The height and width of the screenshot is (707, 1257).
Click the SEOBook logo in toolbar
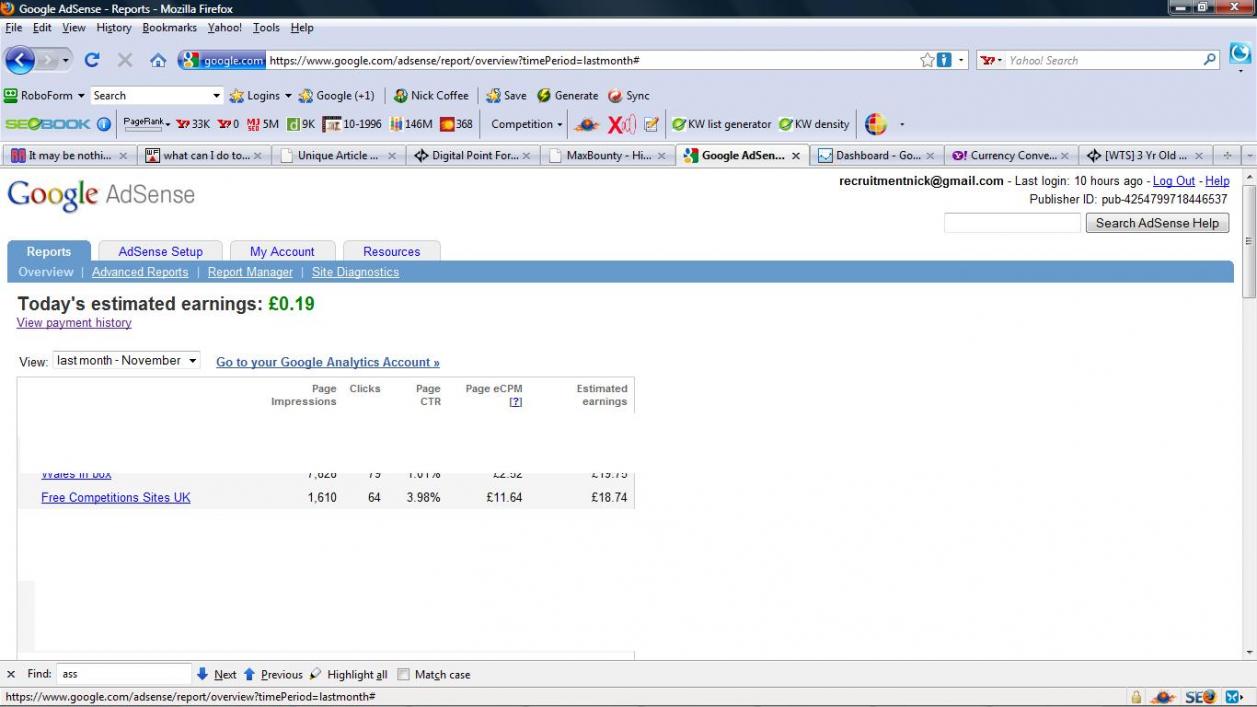click(x=48, y=125)
